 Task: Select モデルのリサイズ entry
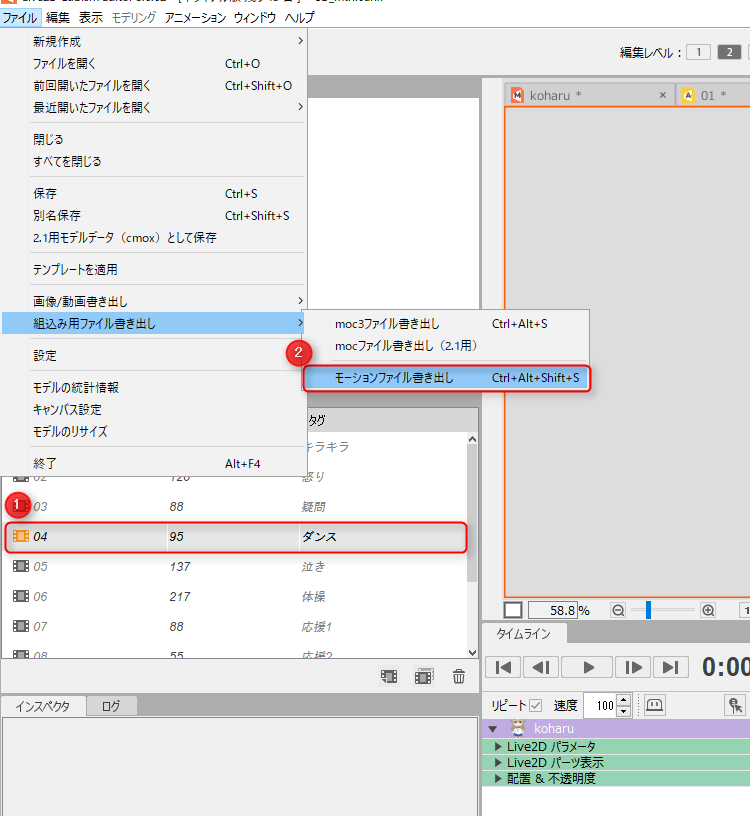pyautogui.click(x=154, y=431)
